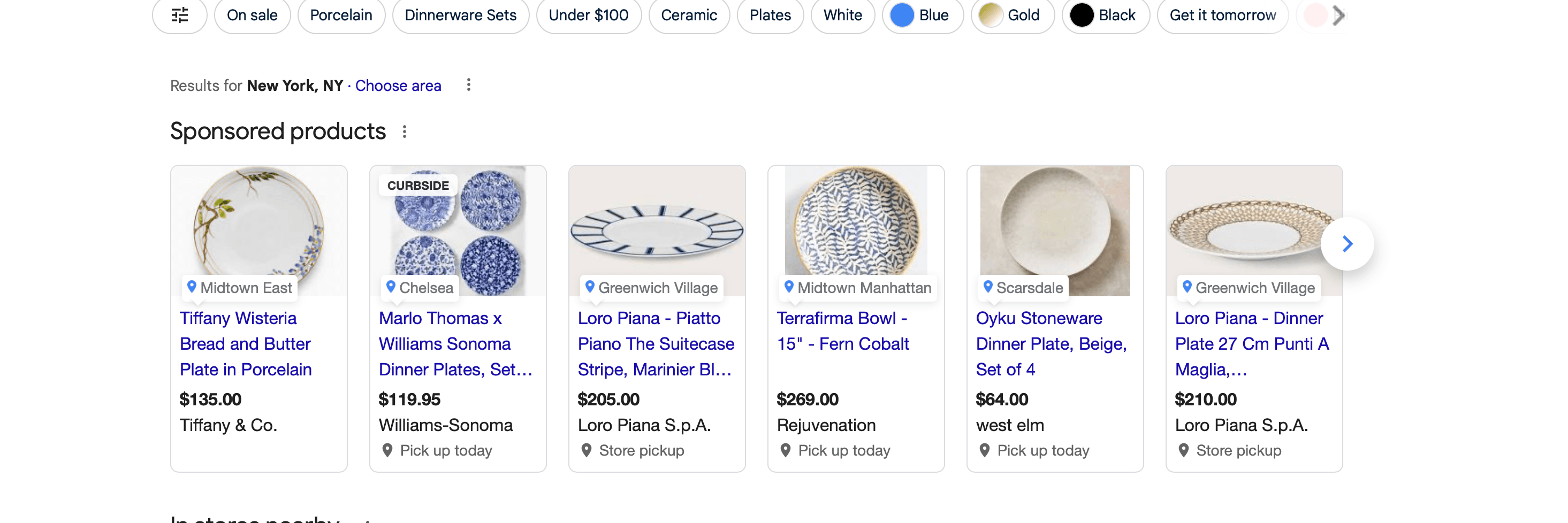The image size is (1568, 523).
Task: Select the Porcelain filter chip
Action: [x=341, y=15]
